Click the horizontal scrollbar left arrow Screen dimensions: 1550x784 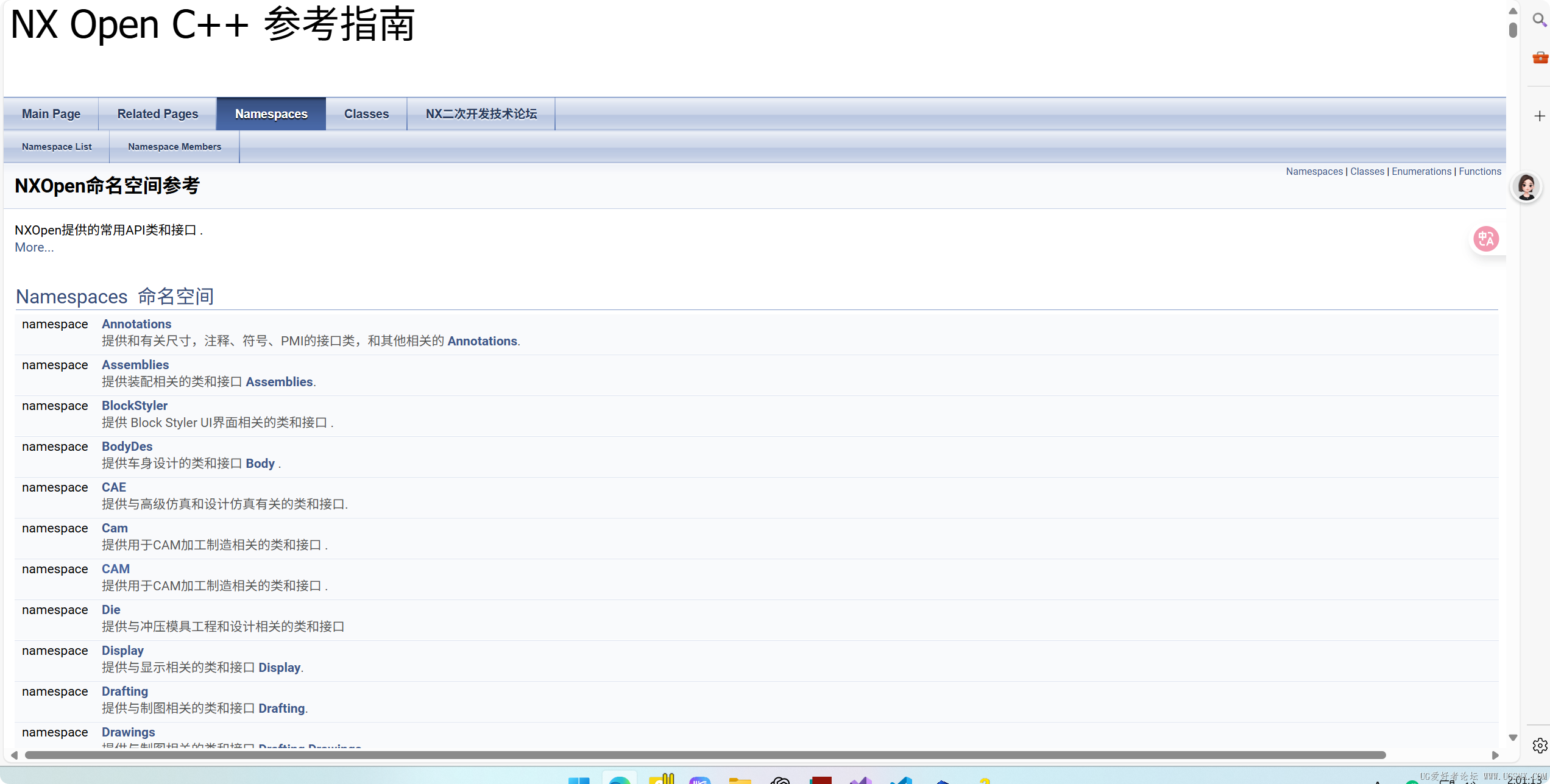[x=14, y=755]
